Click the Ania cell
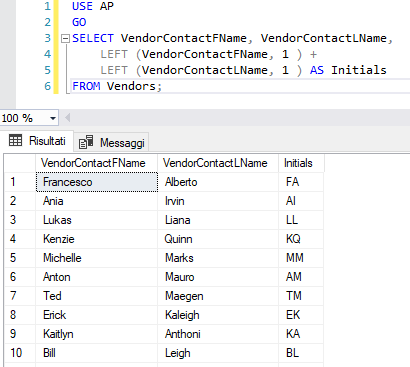Viewport: 410px width, 367px height. [96, 201]
